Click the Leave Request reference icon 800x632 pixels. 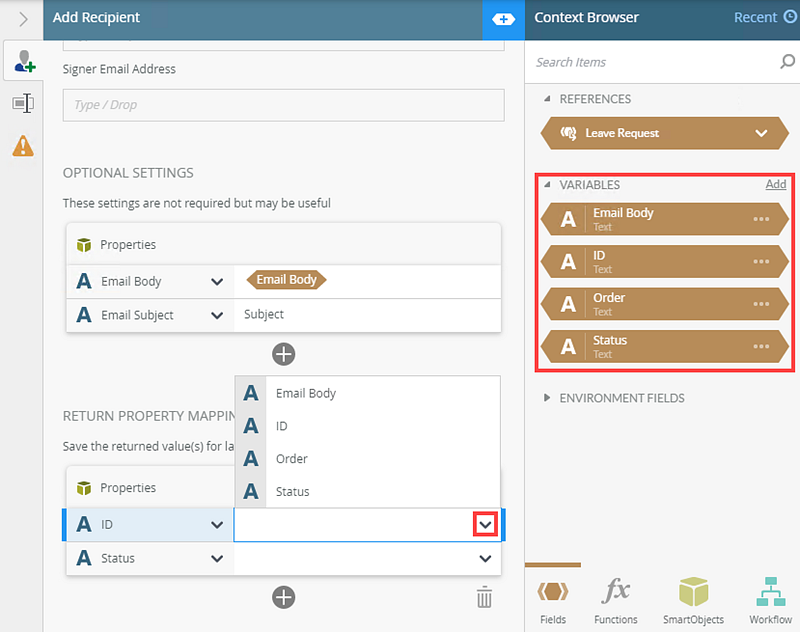coord(568,133)
